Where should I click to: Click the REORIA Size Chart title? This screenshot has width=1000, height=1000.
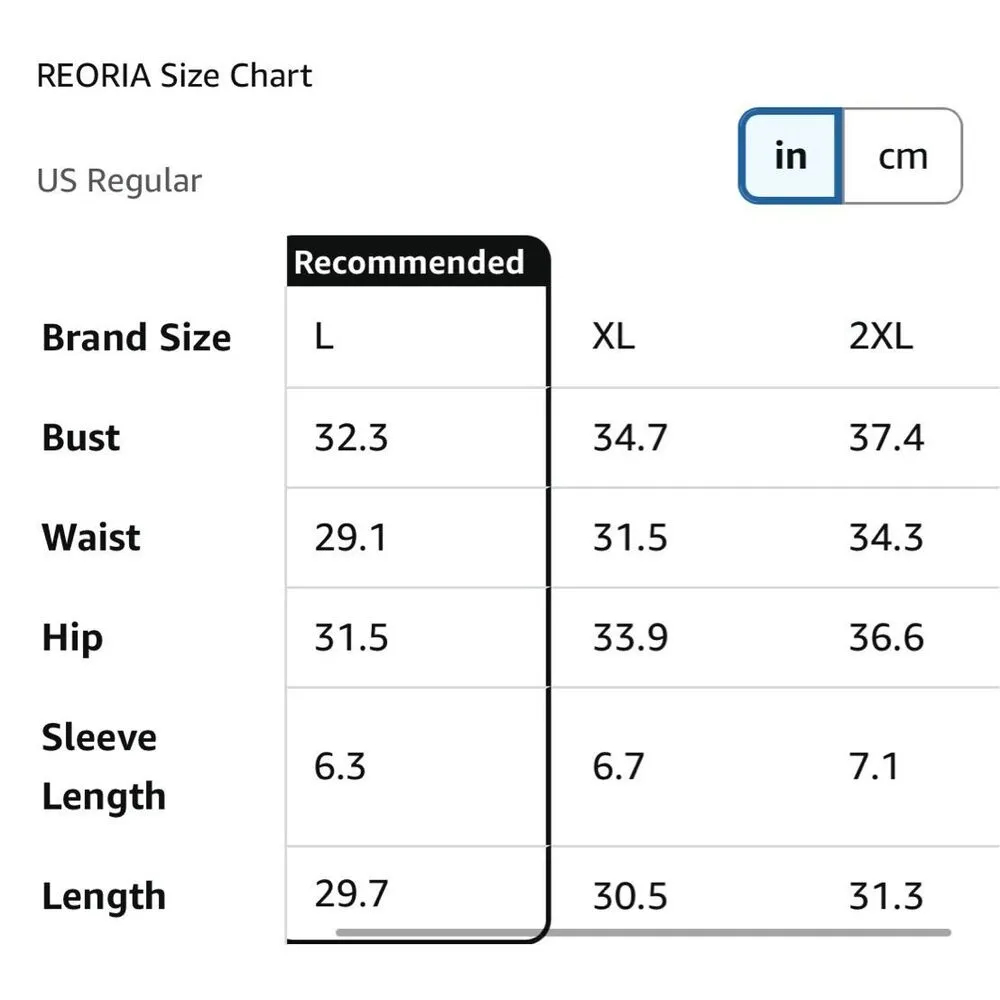(174, 76)
